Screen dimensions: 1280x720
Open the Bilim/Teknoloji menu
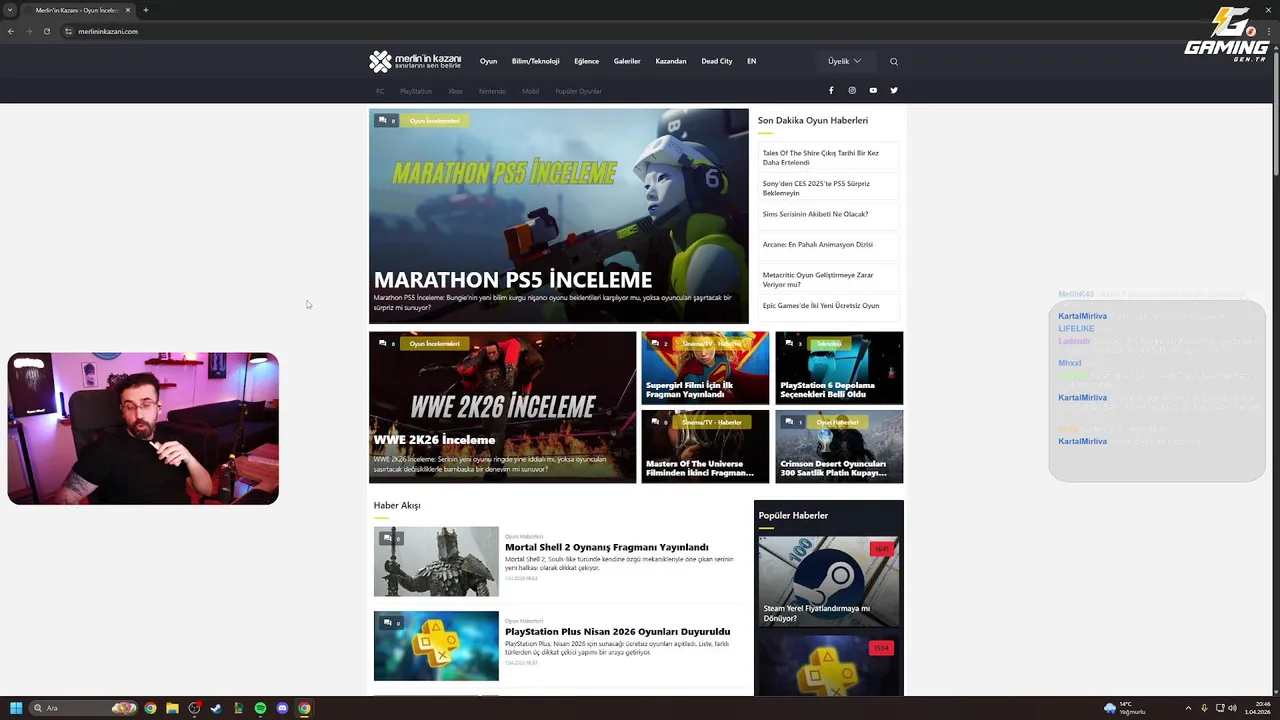click(x=535, y=61)
